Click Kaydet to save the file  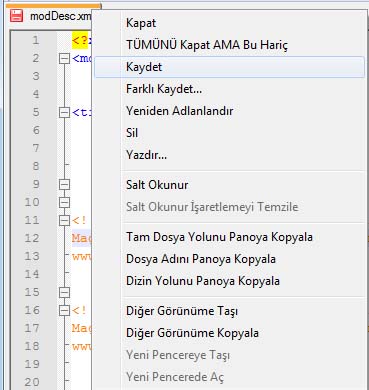tap(230, 67)
